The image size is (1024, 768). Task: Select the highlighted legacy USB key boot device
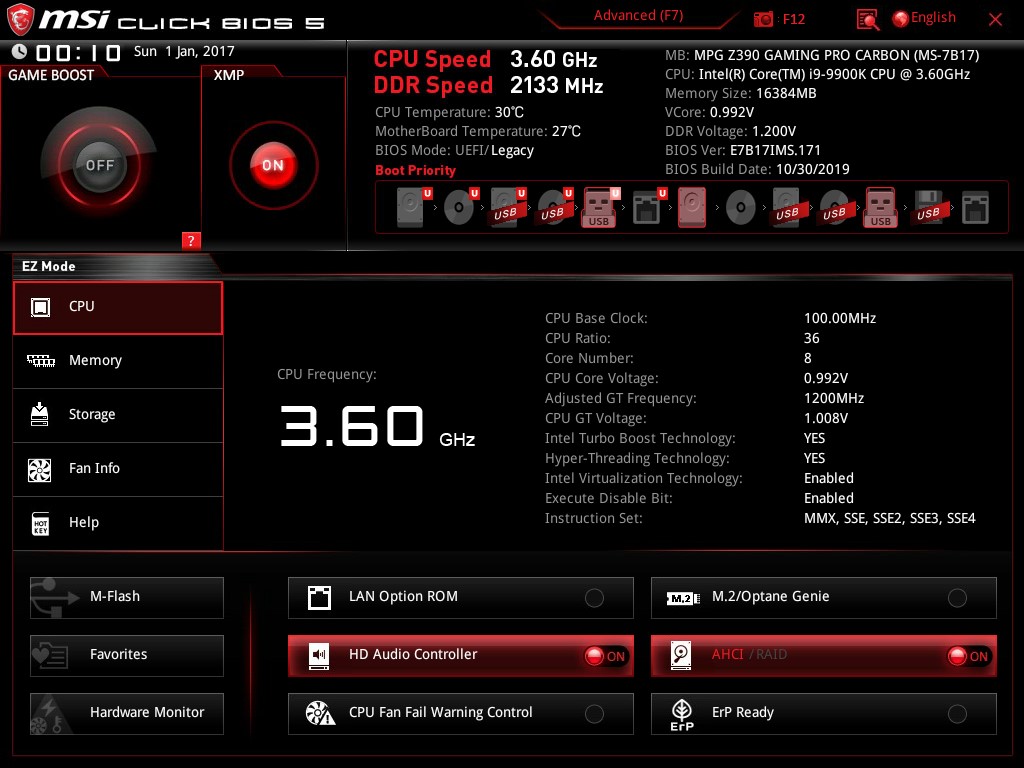(x=881, y=207)
